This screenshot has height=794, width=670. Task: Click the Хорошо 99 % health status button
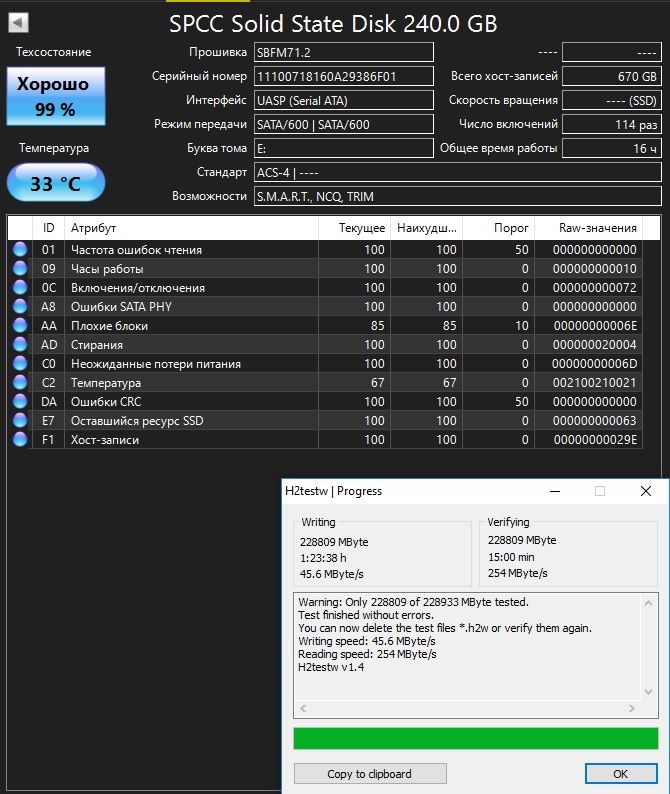tap(56, 96)
